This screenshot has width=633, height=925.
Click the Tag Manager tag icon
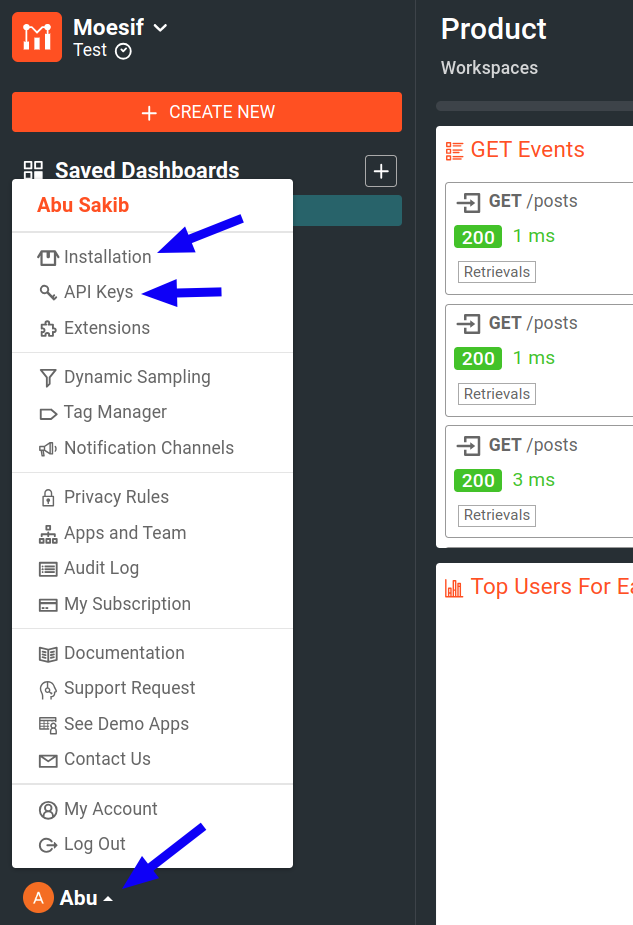[48, 414]
